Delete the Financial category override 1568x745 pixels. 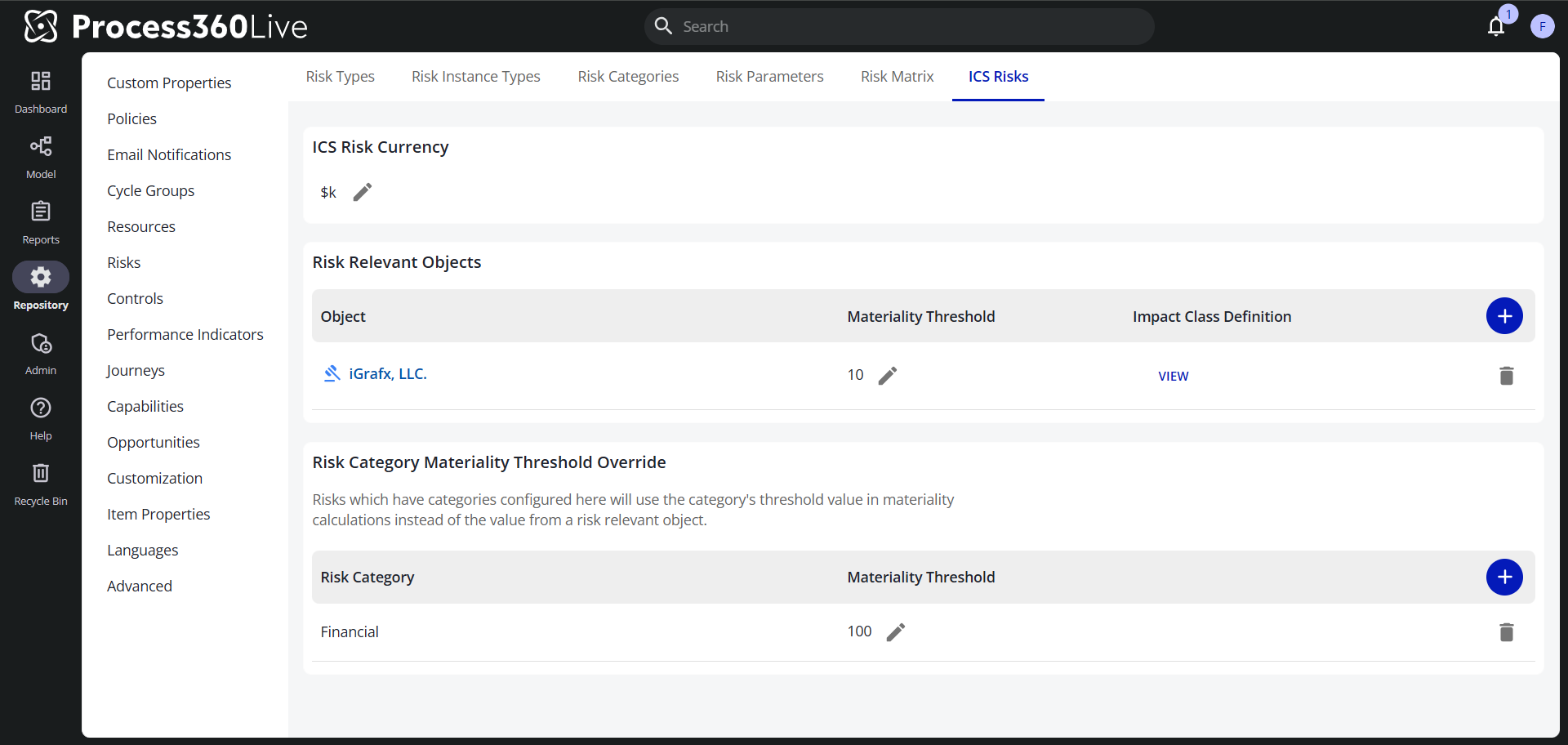coord(1507,631)
